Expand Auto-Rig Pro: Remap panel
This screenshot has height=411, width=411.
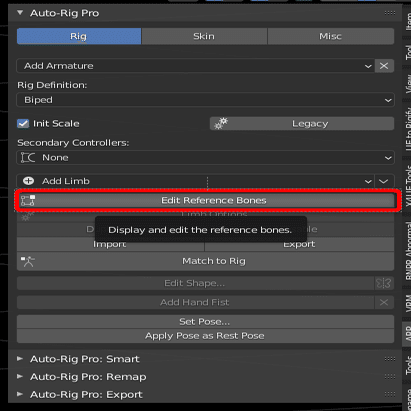20,377
